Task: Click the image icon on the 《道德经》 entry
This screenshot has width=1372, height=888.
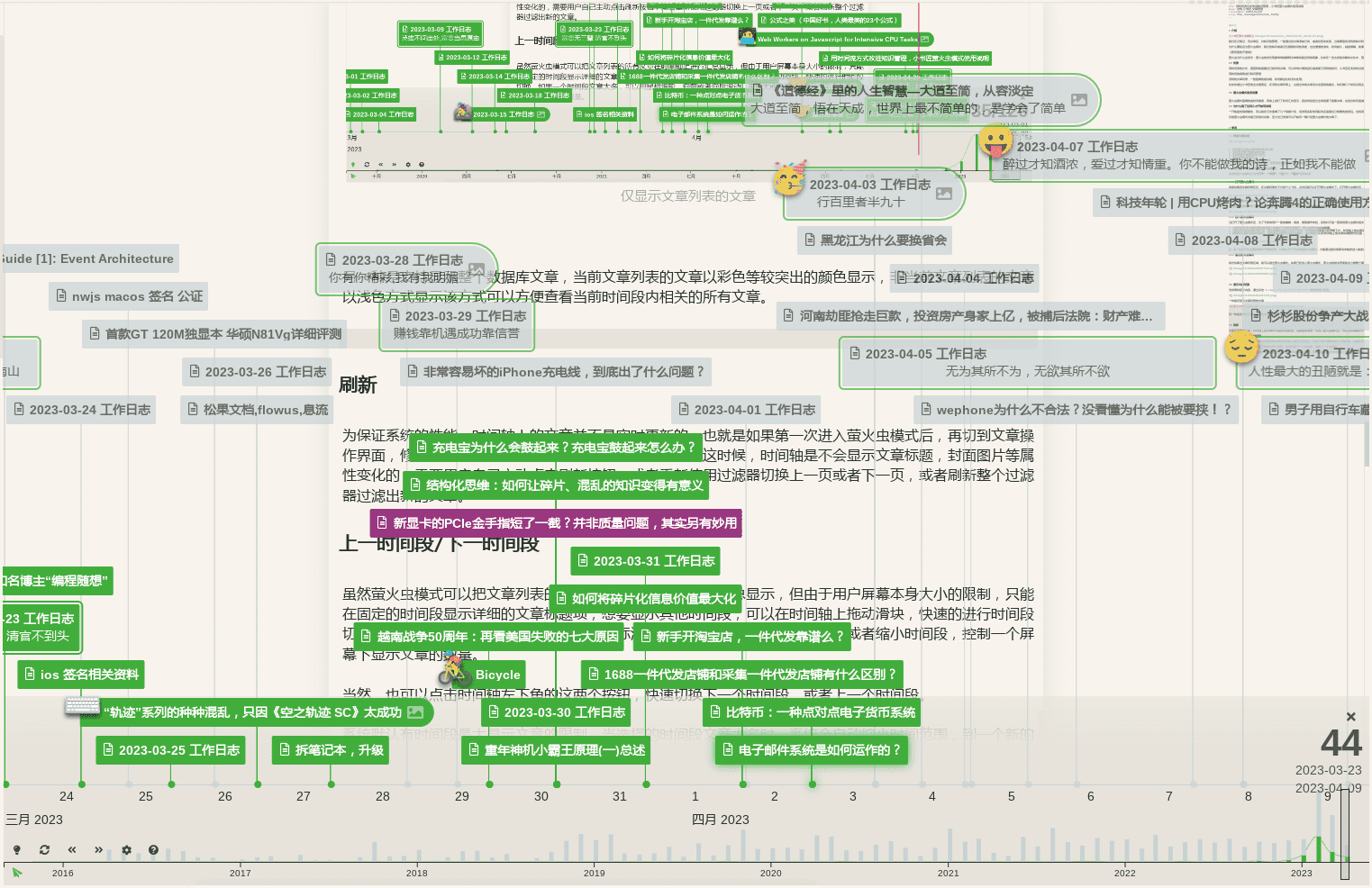Action: (1079, 100)
